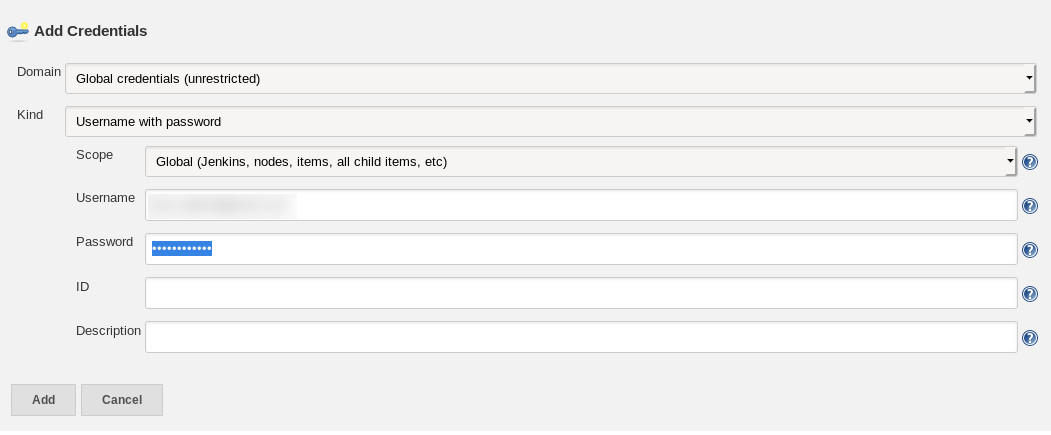Click inside the masked Password input

[x=581, y=249]
